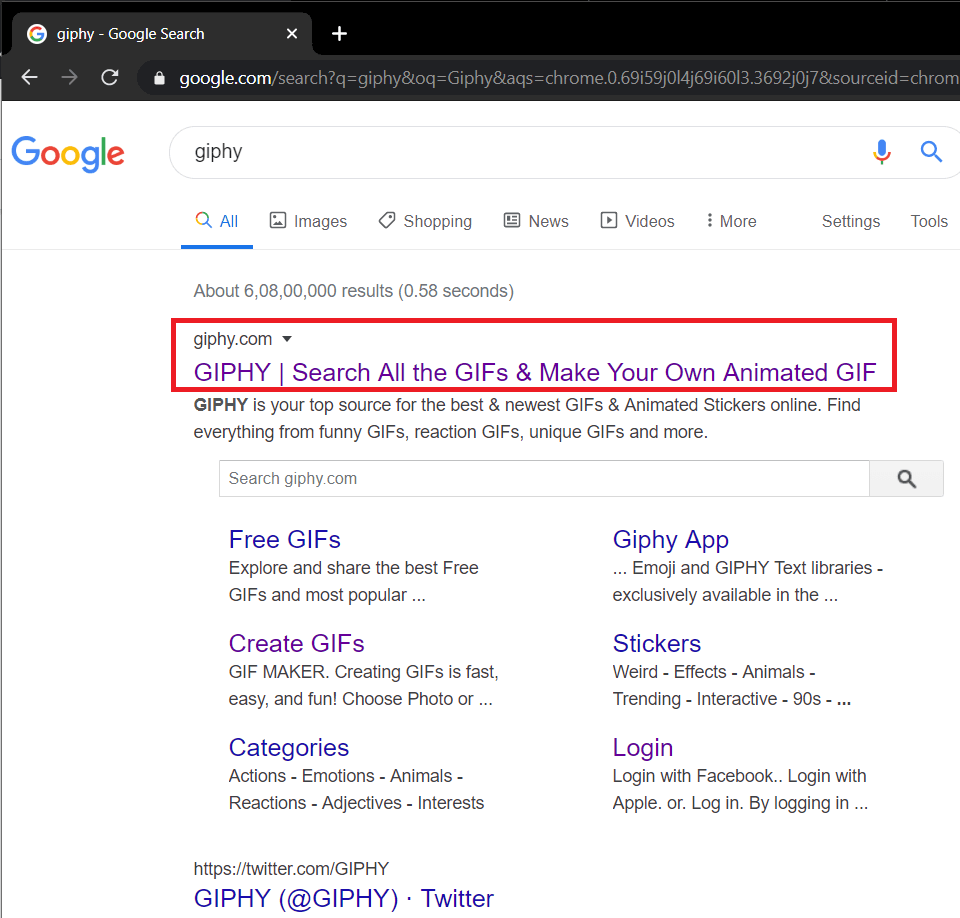The height and width of the screenshot is (918, 960).
Task: Switch to the Videos results tab
Action: coord(637,221)
